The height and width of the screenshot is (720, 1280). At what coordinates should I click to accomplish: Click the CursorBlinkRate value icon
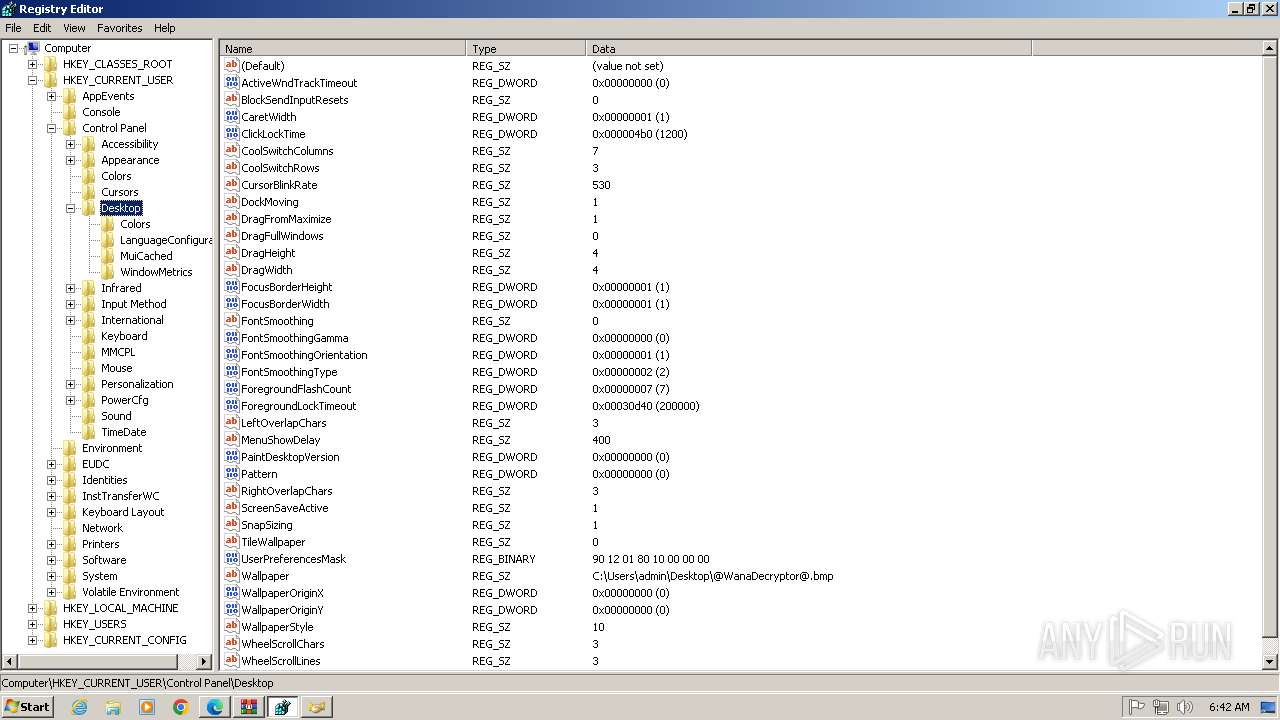point(232,185)
